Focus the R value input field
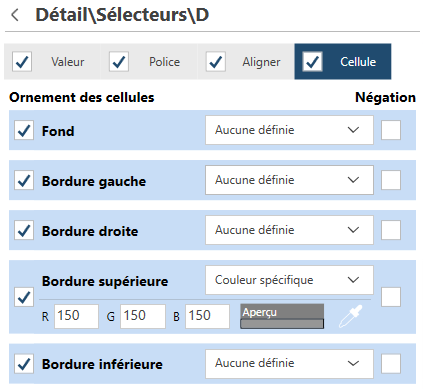424x389 pixels. pos(76,316)
